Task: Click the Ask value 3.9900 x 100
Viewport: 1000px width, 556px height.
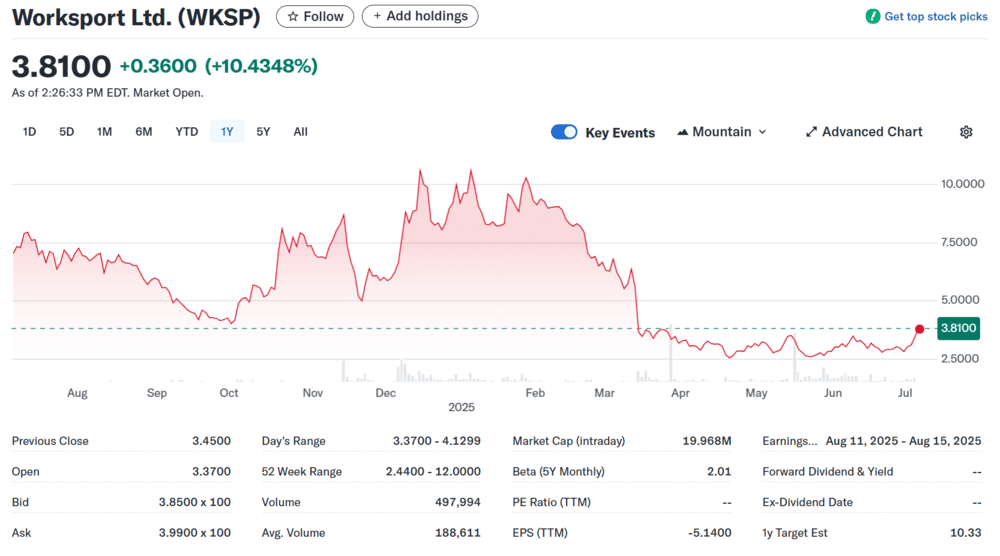Action: [195, 533]
